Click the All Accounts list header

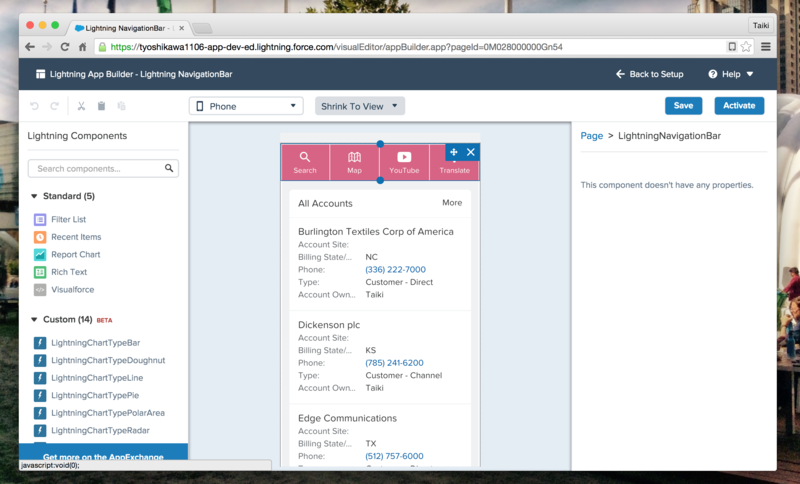pyautogui.click(x=325, y=203)
